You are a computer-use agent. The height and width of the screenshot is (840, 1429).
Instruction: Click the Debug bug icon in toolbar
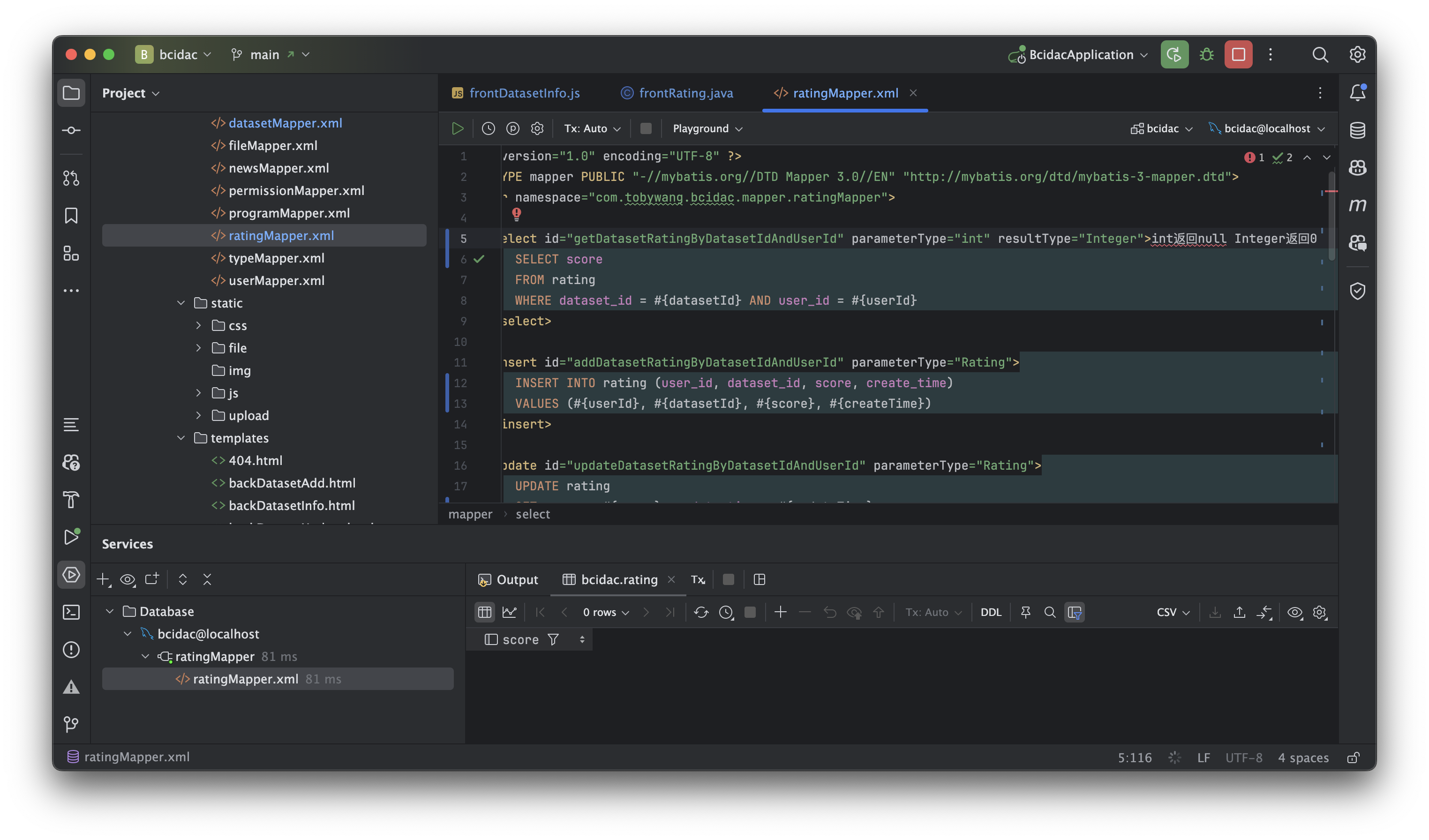pyautogui.click(x=1206, y=54)
